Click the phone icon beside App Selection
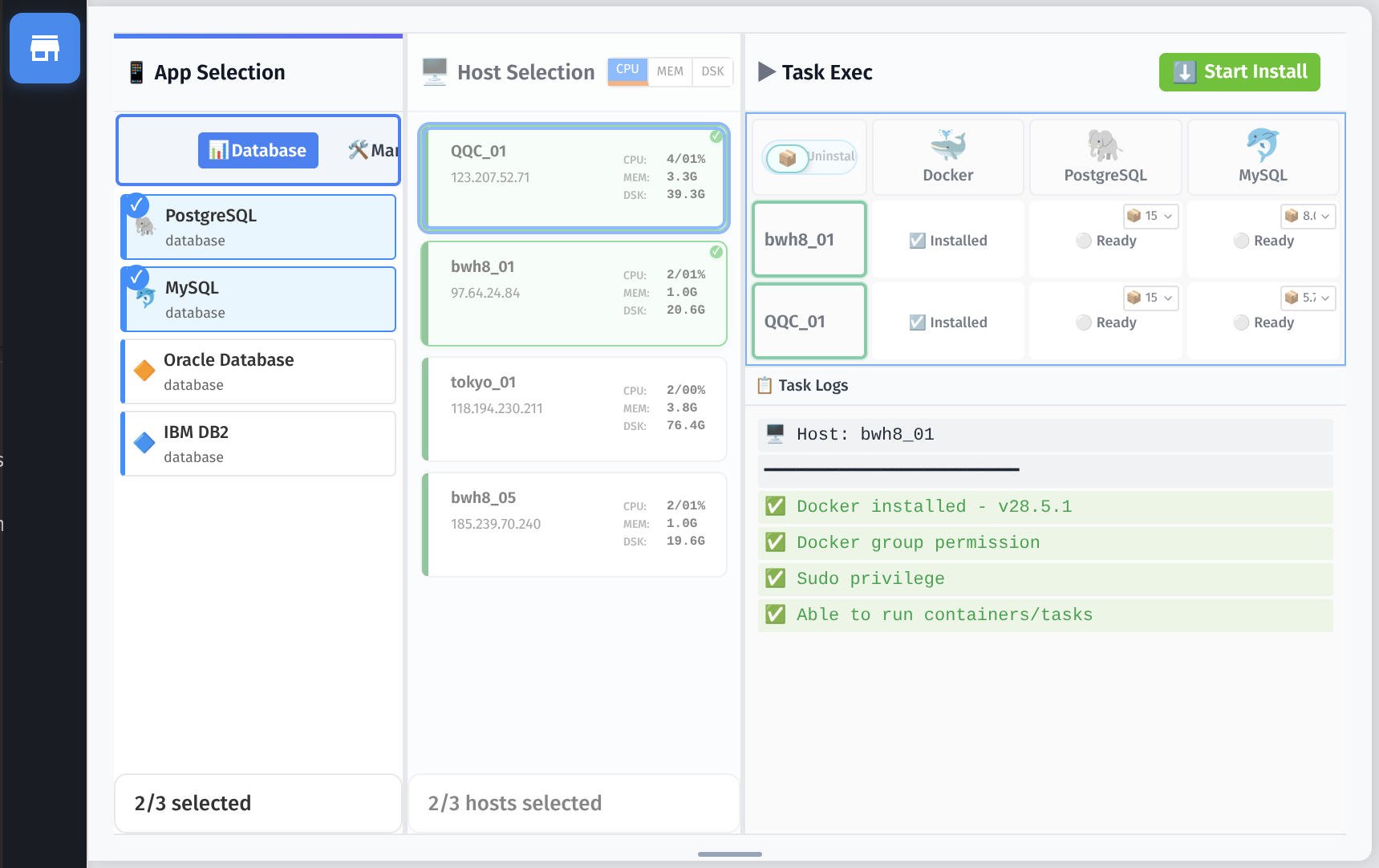This screenshot has width=1379, height=868. click(137, 71)
